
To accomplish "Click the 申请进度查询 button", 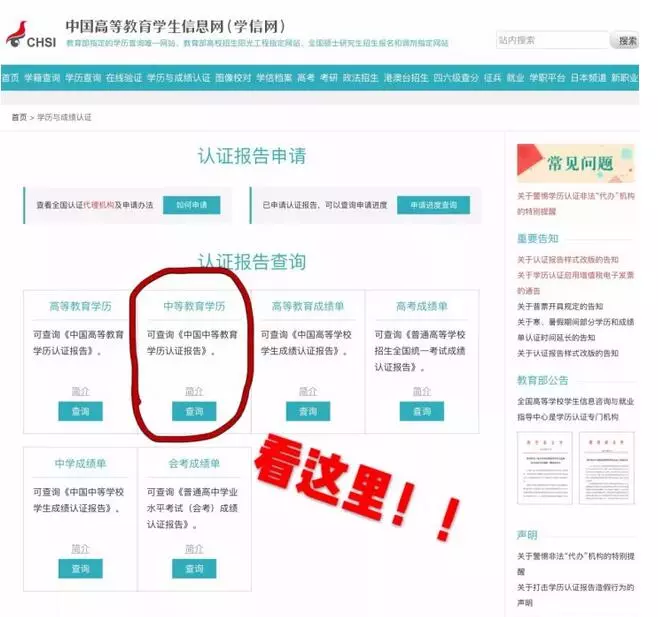I will point(433,205).
